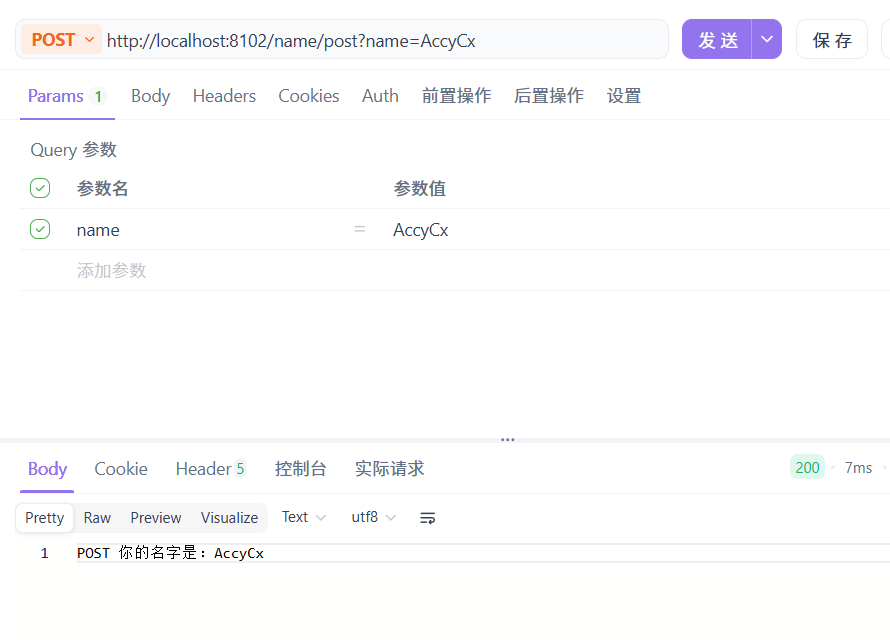Viewport: 890px width, 640px height.
Task: Open the Auth tab
Action: coord(380,95)
